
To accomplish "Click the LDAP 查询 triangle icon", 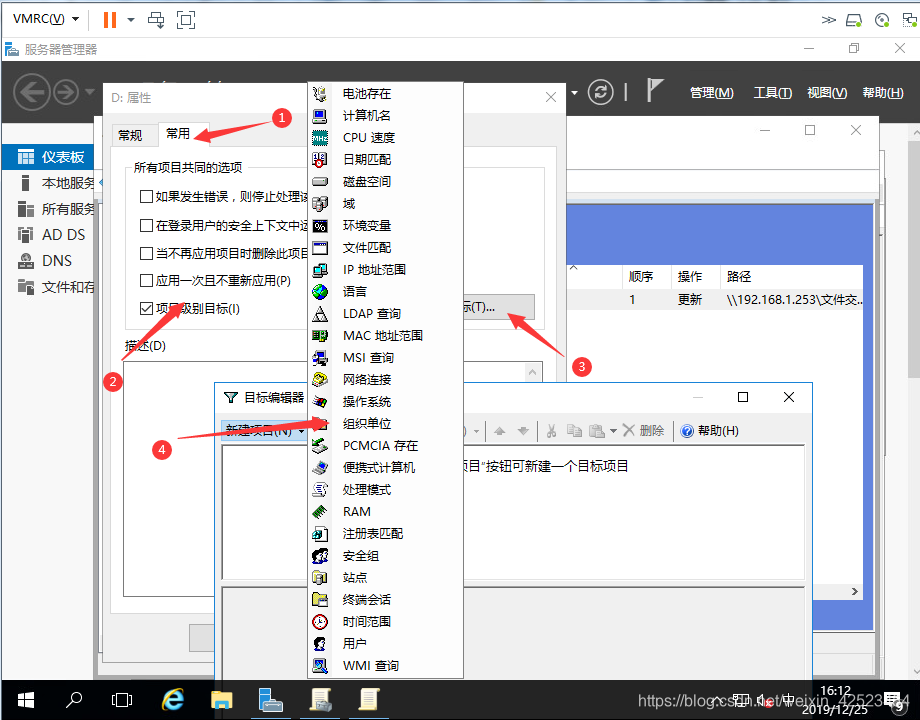I will 320,314.
